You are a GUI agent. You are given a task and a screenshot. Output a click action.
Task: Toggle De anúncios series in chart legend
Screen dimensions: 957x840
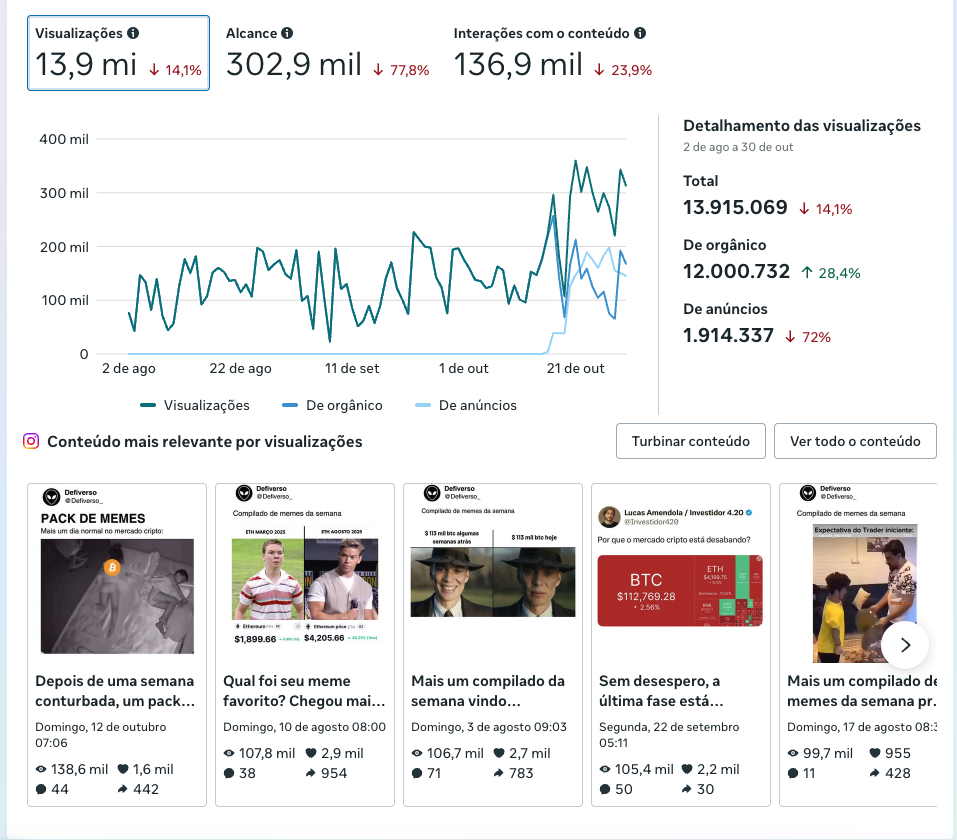(x=466, y=405)
